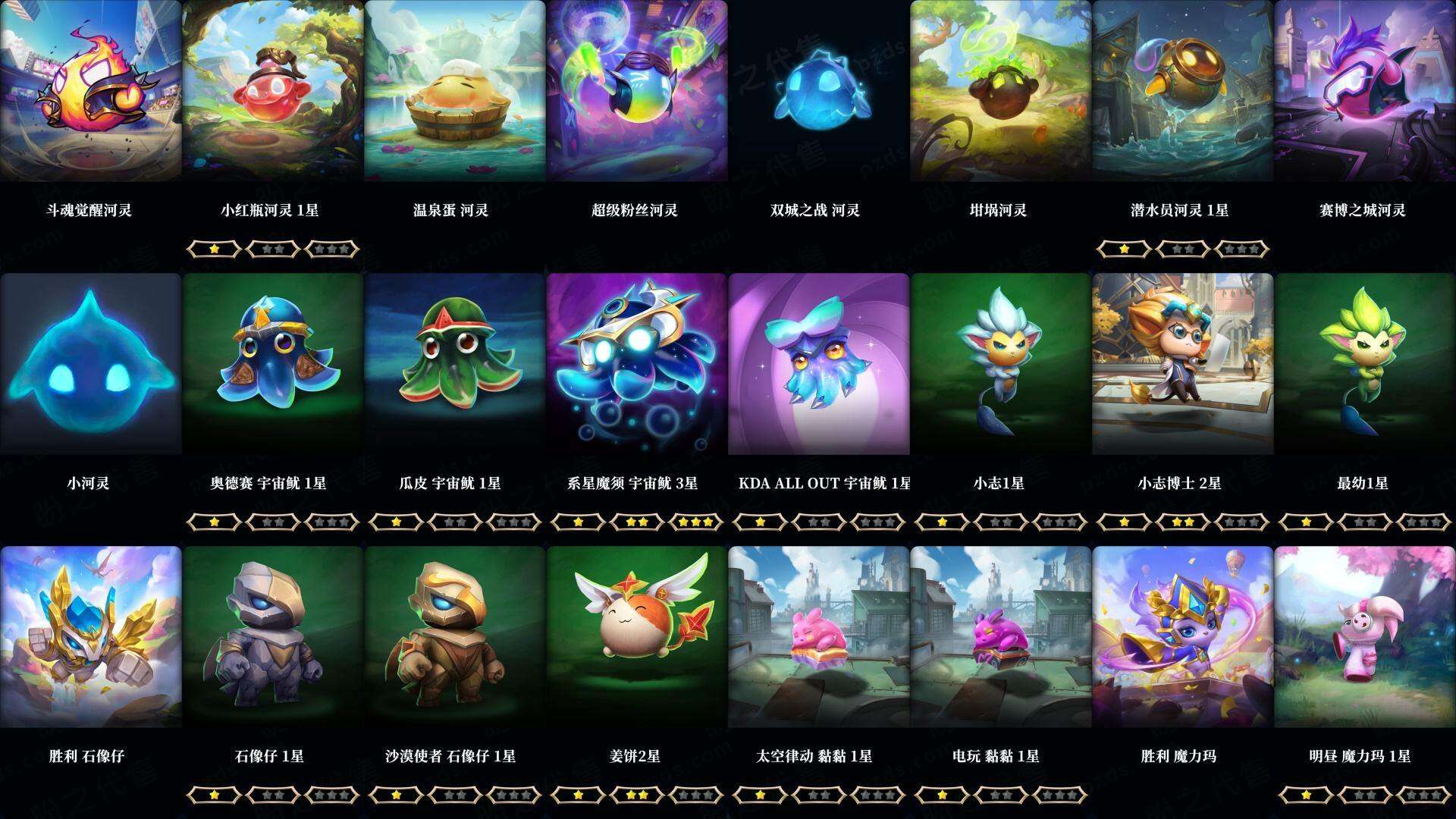This screenshot has width=1456, height=819.
Task: Select the 电玩 黏黏 magenta bunny card
Action: pyautogui.click(x=1000, y=637)
